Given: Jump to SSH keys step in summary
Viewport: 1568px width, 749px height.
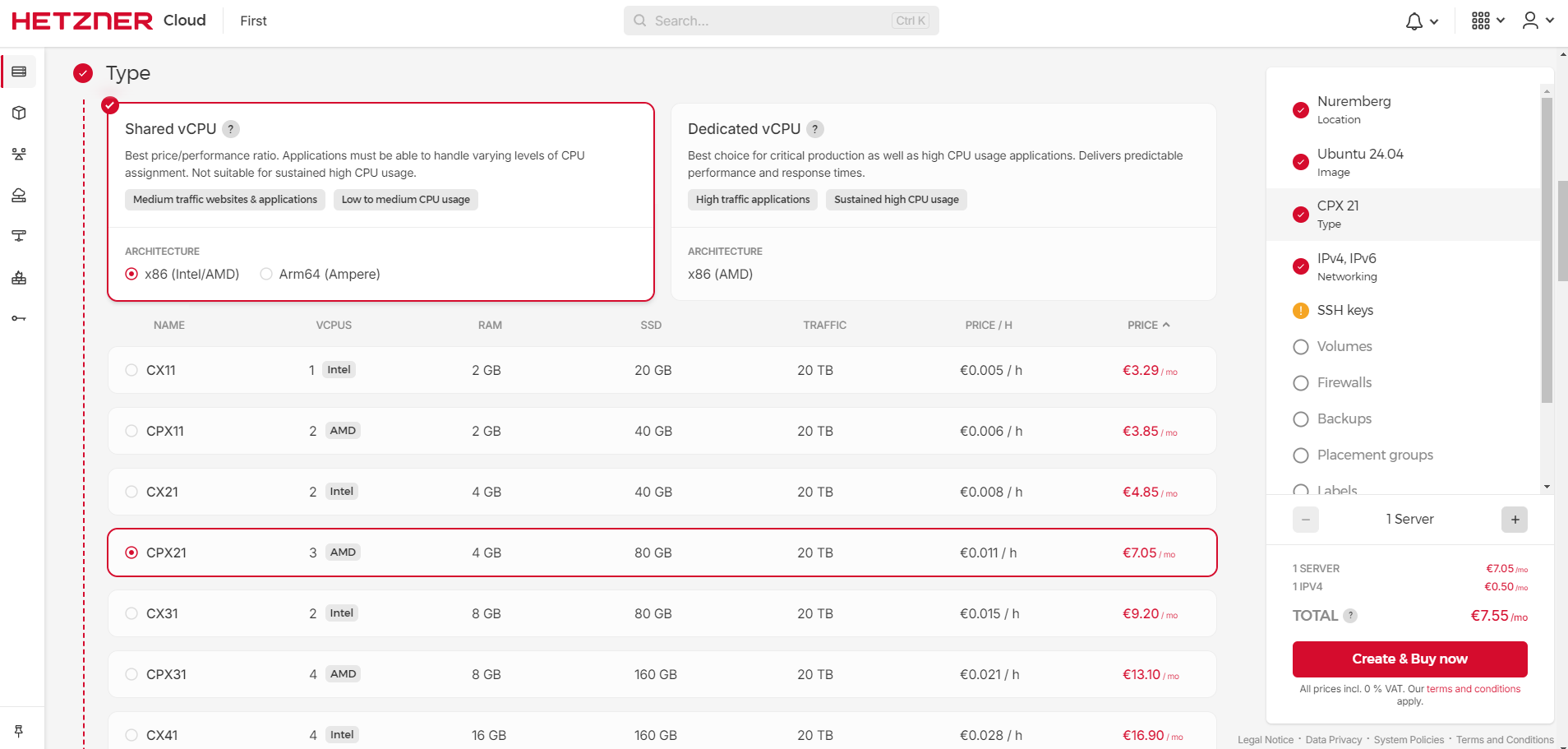Looking at the screenshot, I should [x=1344, y=311].
